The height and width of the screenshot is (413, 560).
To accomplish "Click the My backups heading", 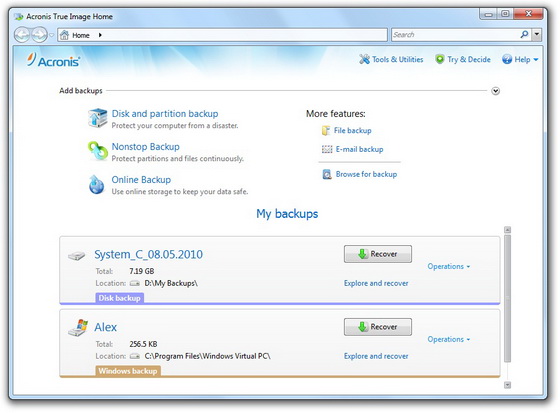I will click(x=287, y=214).
